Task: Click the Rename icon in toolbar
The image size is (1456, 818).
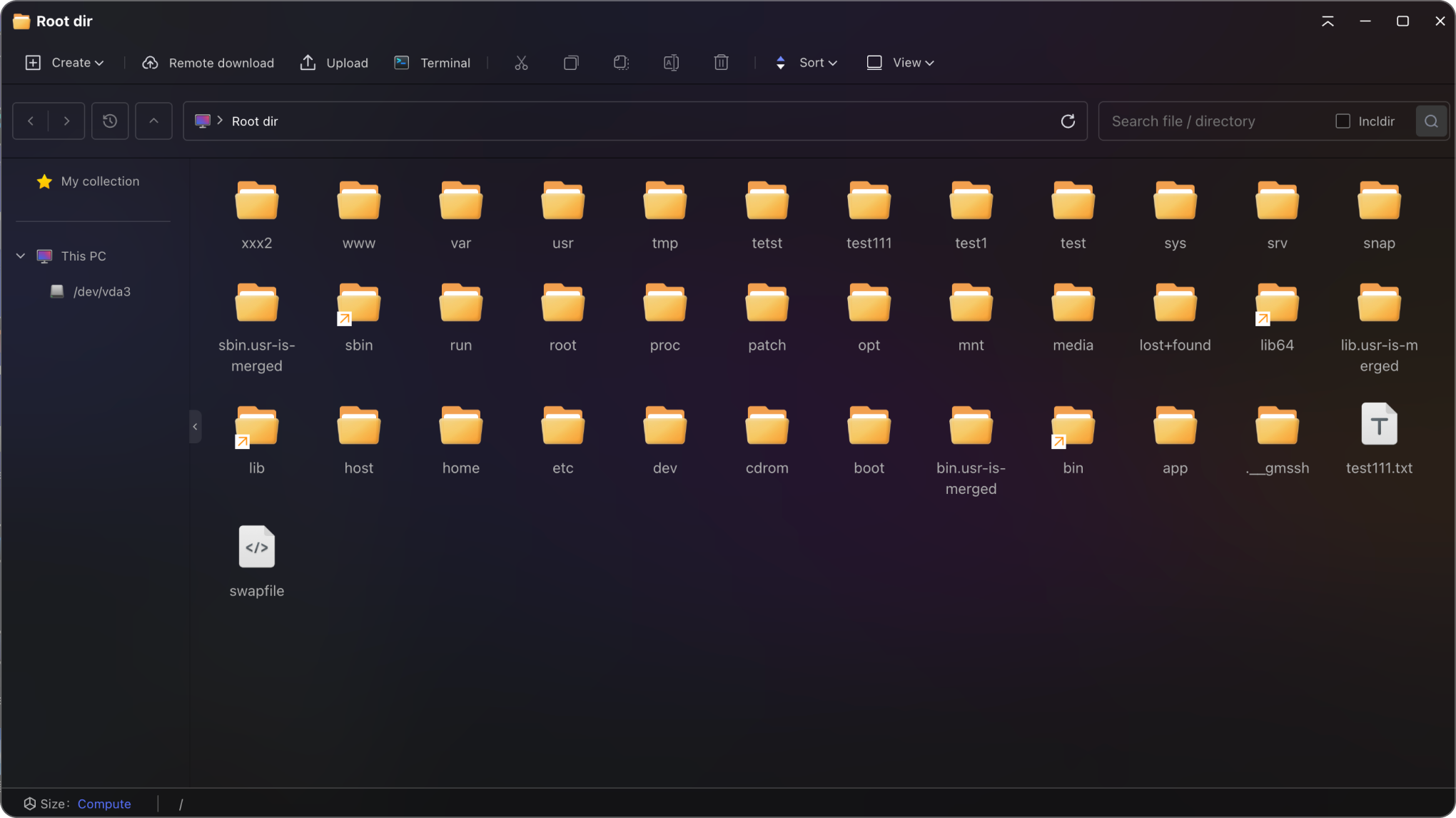Action: click(x=671, y=63)
